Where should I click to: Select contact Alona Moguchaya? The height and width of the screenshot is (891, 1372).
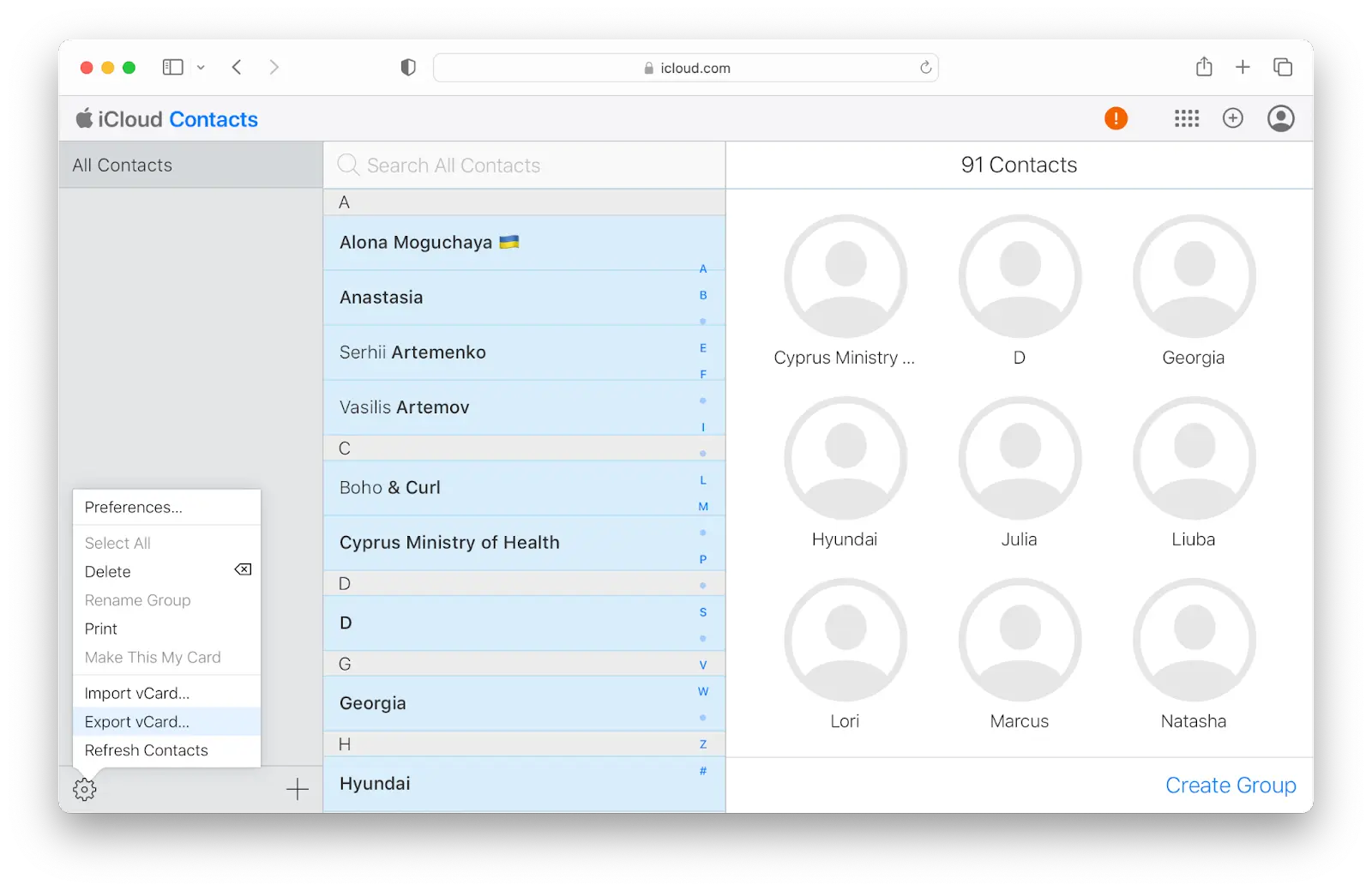pyautogui.click(x=524, y=243)
